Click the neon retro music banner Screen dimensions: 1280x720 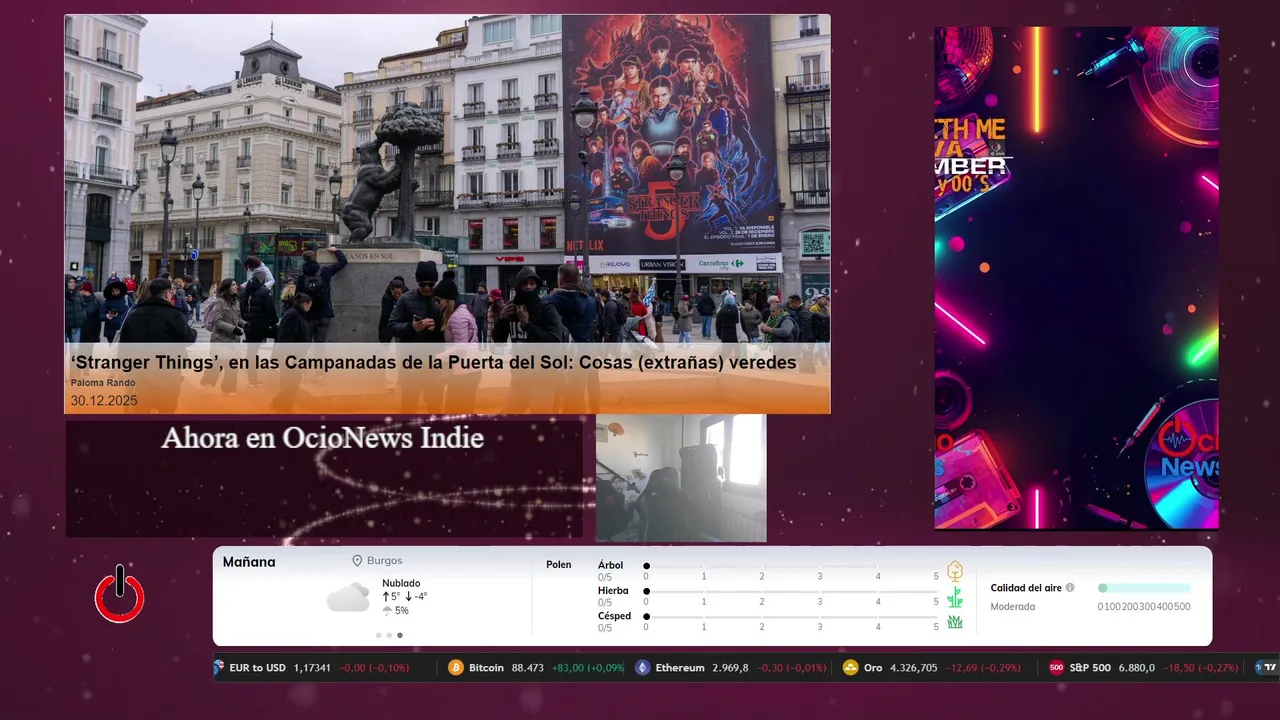(x=1077, y=277)
